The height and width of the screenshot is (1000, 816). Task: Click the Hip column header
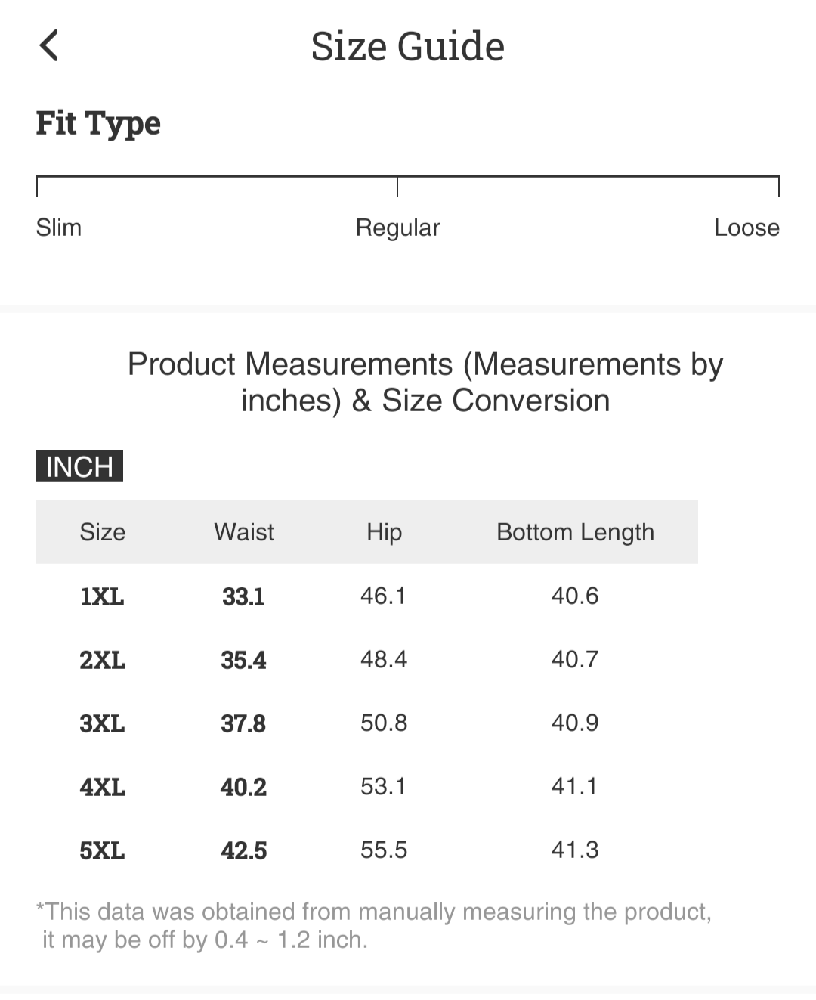point(384,532)
